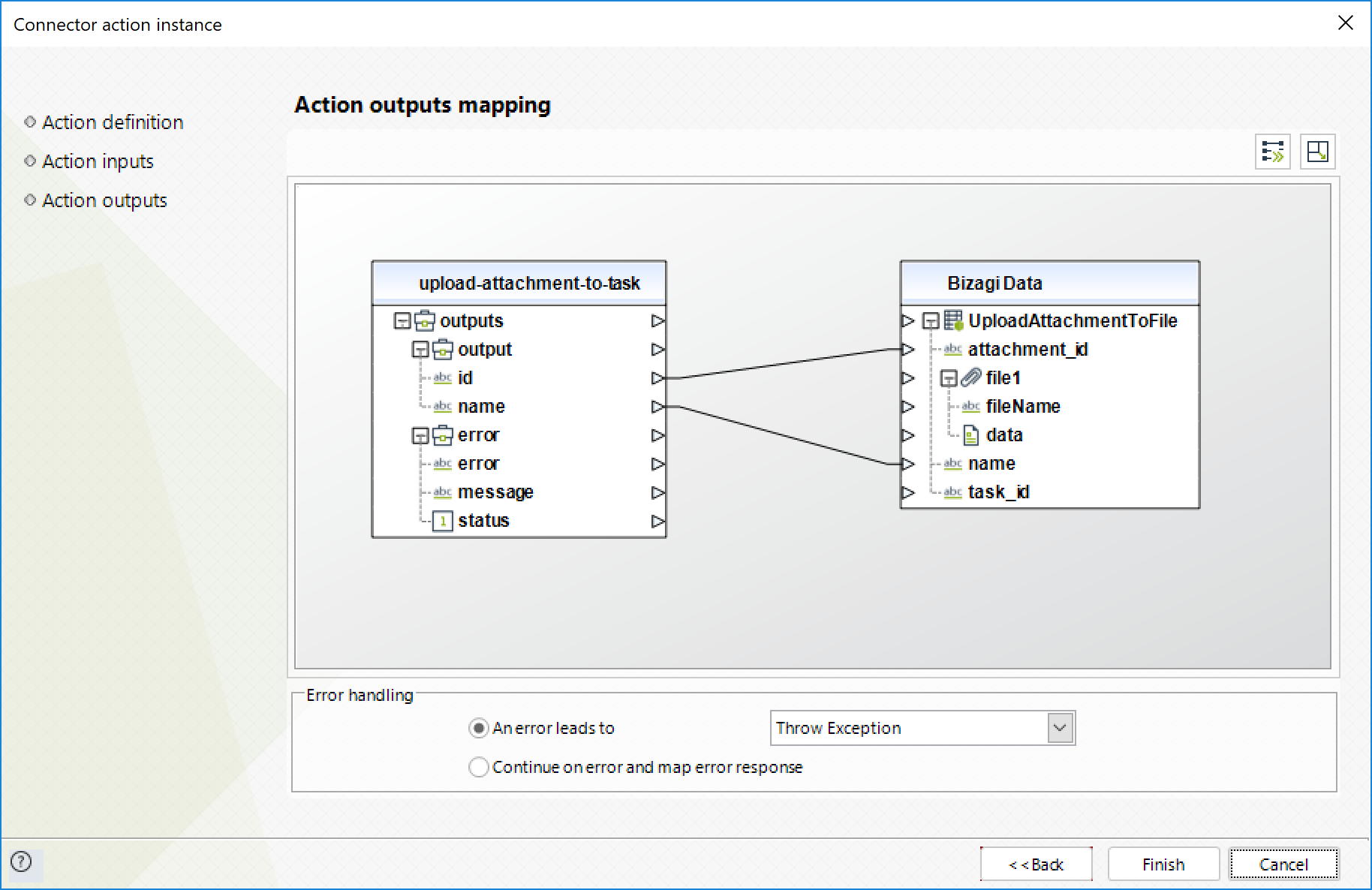
Task: Select the status row in the outputs tree
Action: coord(519,521)
